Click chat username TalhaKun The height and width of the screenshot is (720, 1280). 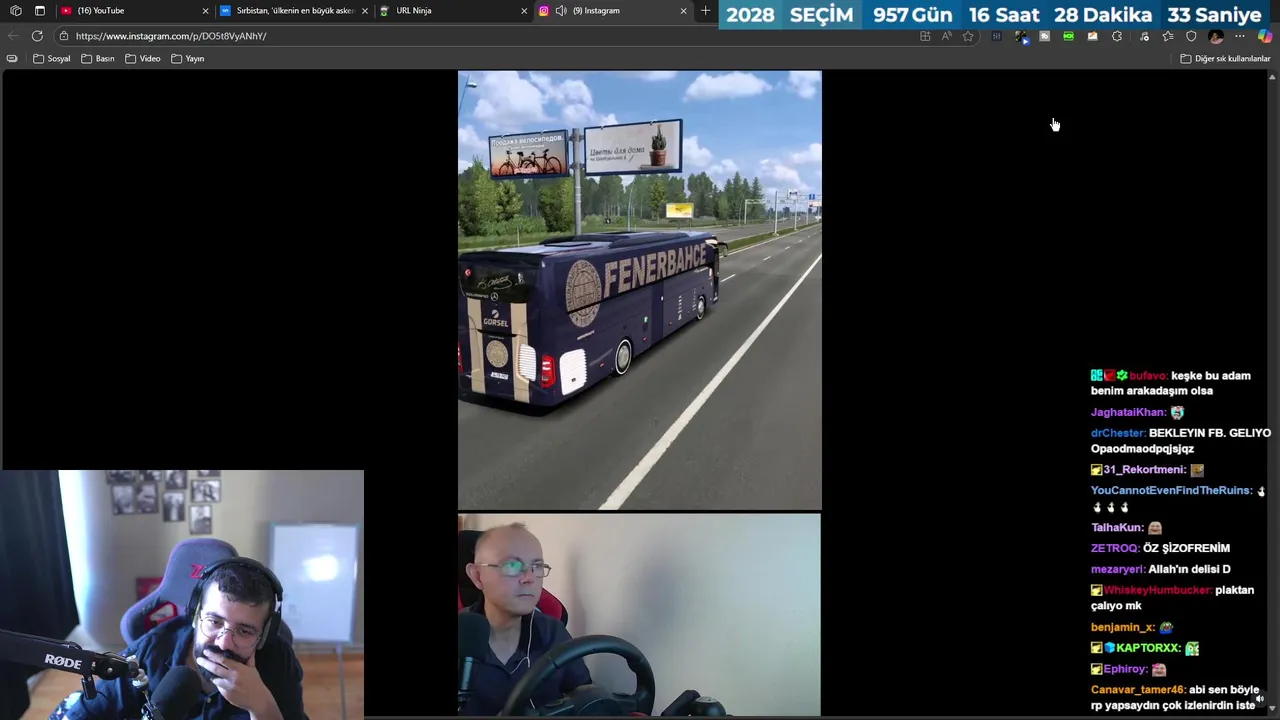[1116, 527]
